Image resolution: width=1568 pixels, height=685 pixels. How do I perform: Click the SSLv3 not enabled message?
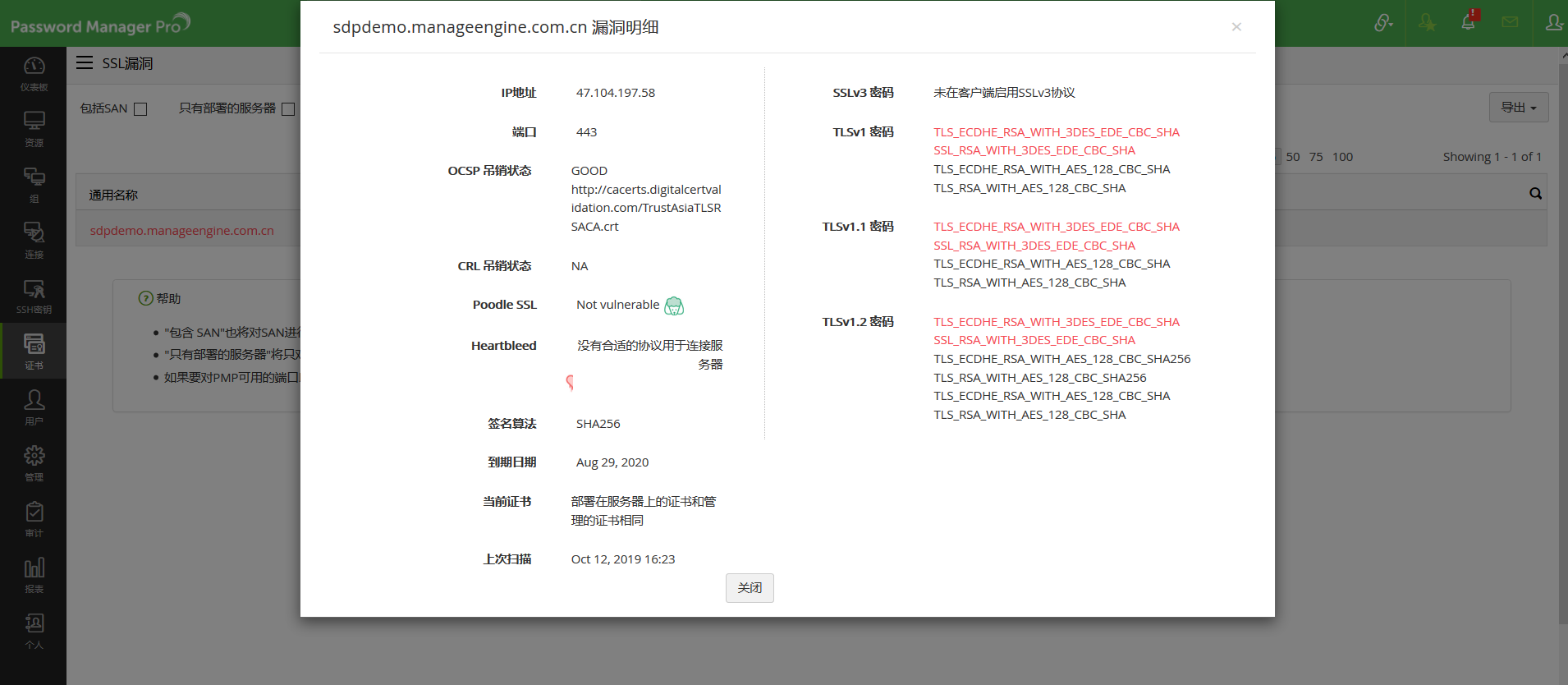pyautogui.click(x=1004, y=93)
